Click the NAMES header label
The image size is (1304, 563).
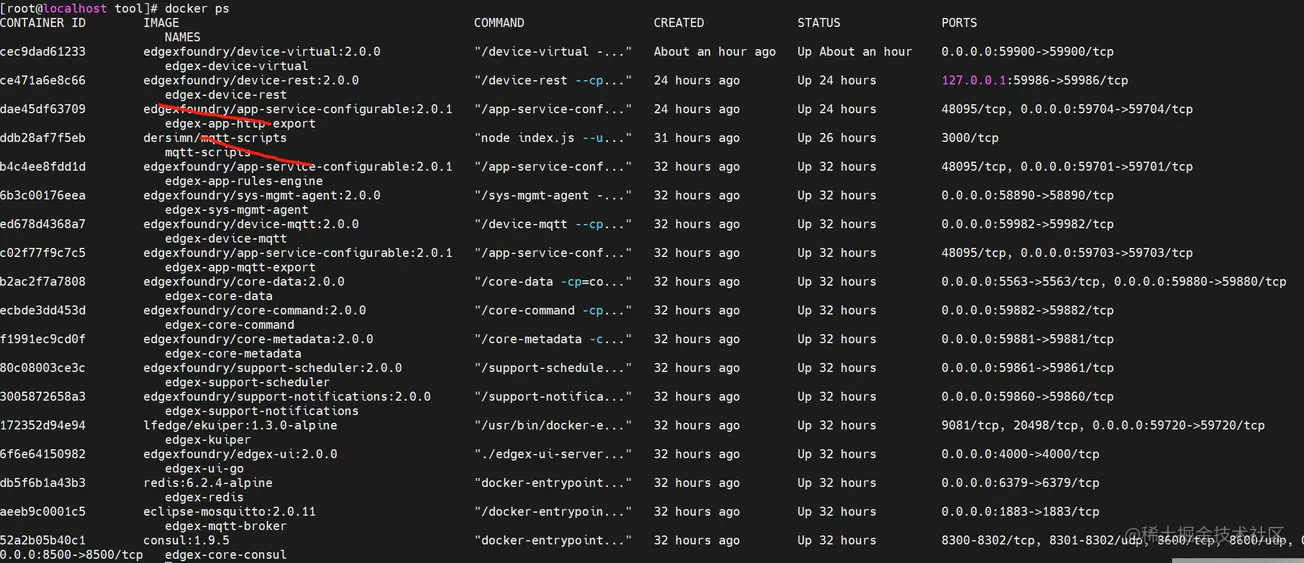pyautogui.click(x=182, y=37)
